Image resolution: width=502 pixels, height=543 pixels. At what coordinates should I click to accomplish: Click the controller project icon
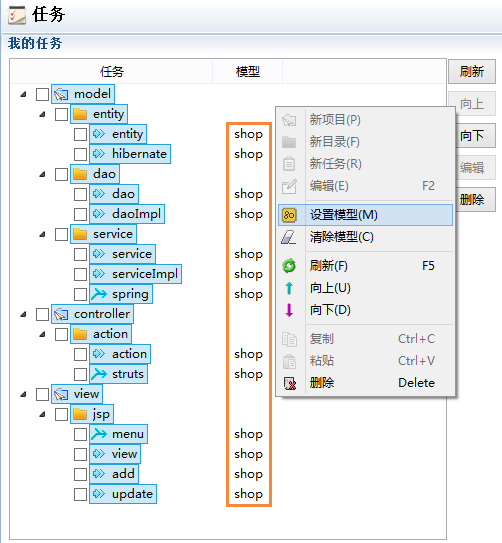[61, 314]
